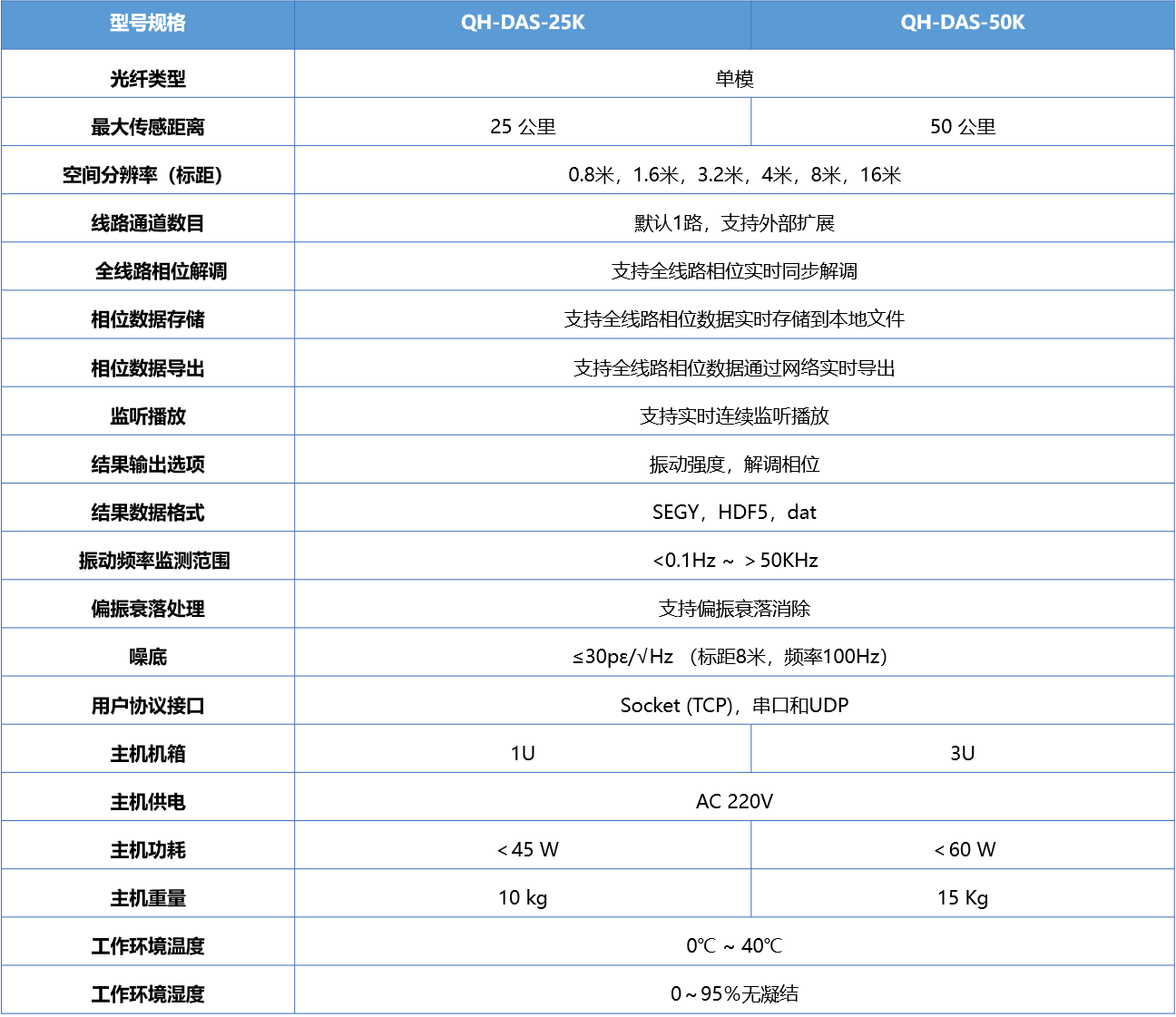
Task: Select the third data row merged value cell
Action: coord(734,170)
